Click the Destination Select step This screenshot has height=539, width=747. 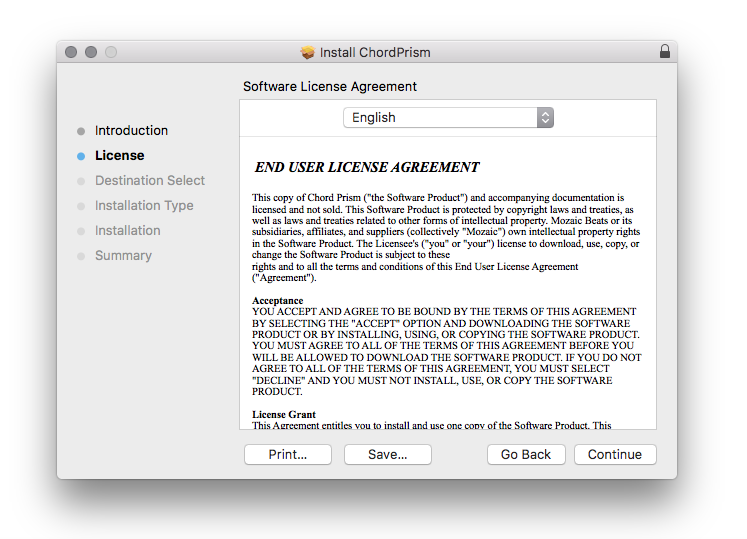[x=150, y=181]
